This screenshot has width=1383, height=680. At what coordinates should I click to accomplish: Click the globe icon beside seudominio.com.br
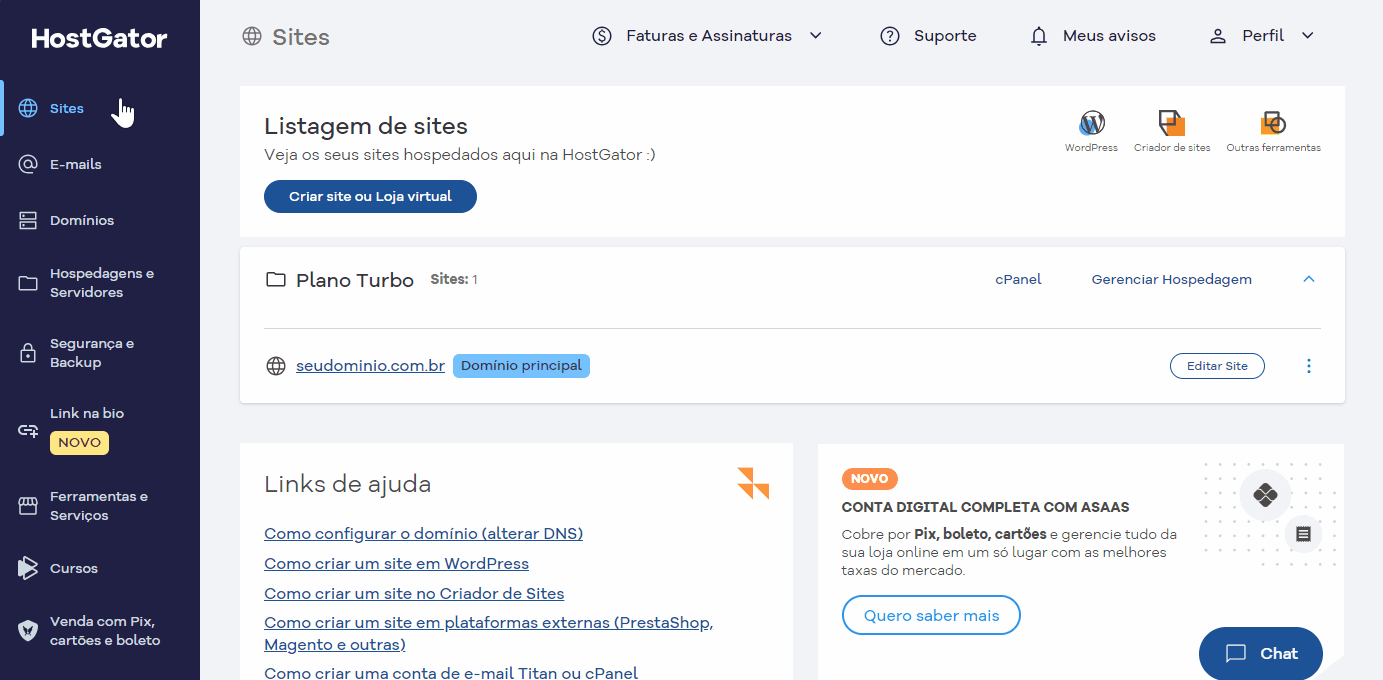[x=276, y=366]
